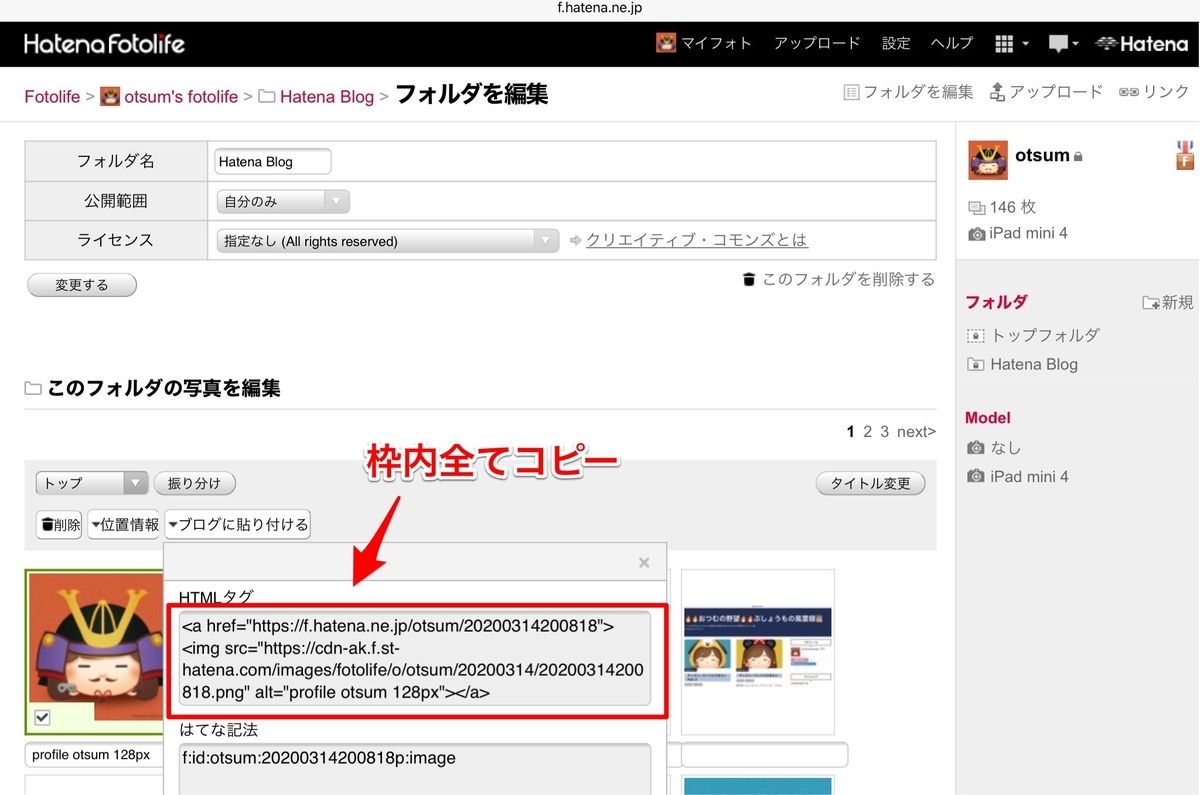
Task: Edit the フォルダ名 text field
Action: [274, 161]
